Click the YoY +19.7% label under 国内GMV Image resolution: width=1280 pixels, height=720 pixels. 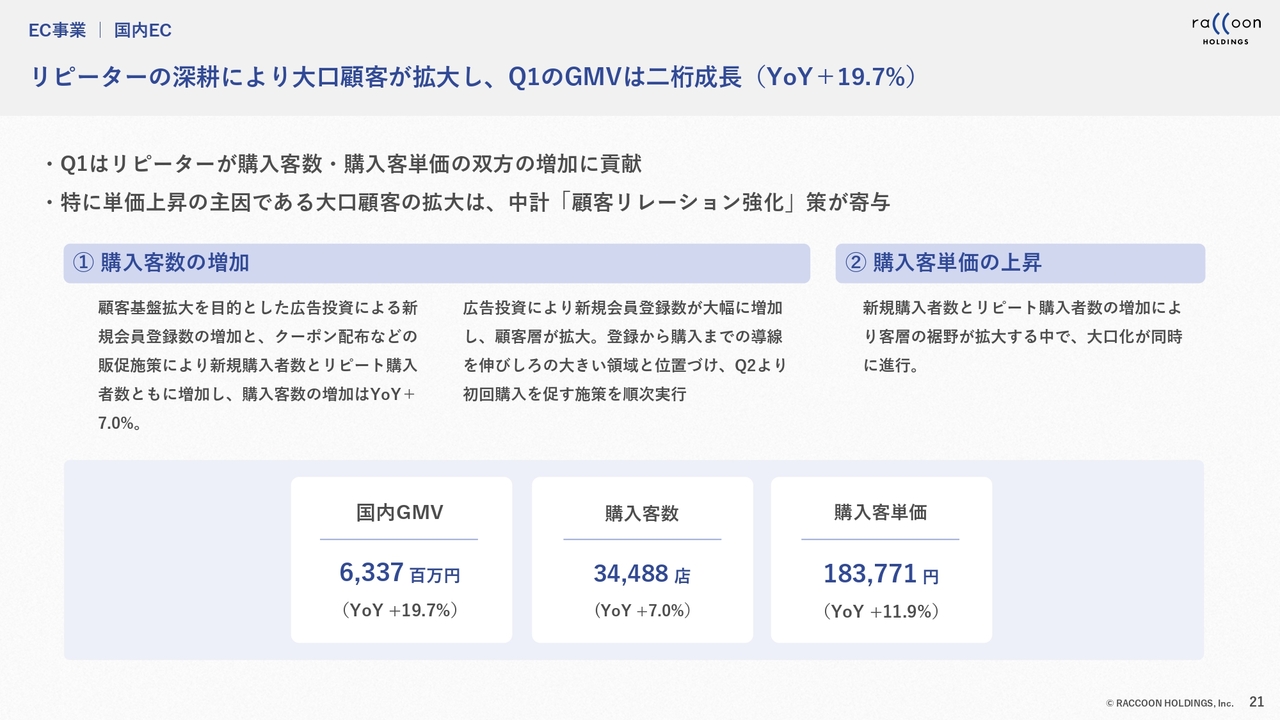coord(400,610)
